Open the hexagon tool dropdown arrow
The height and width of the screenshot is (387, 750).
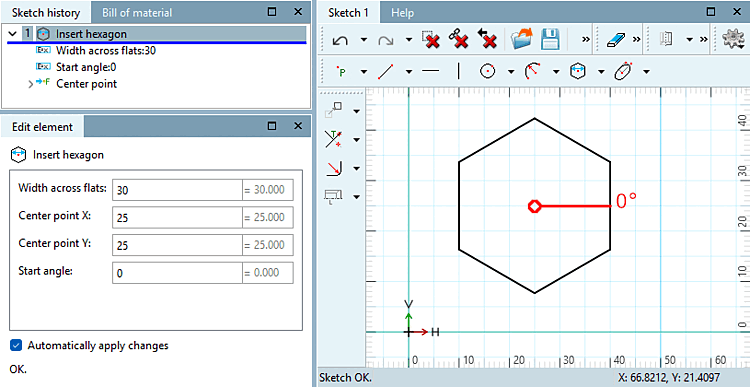(601, 72)
